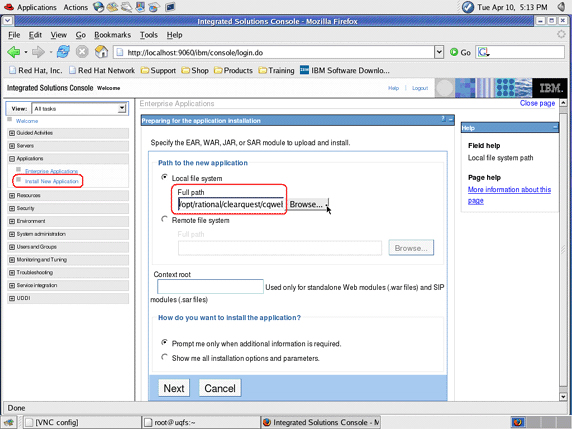This screenshot has width=572, height=429.
Task: Open the Training bookmark folder
Action: point(276,70)
